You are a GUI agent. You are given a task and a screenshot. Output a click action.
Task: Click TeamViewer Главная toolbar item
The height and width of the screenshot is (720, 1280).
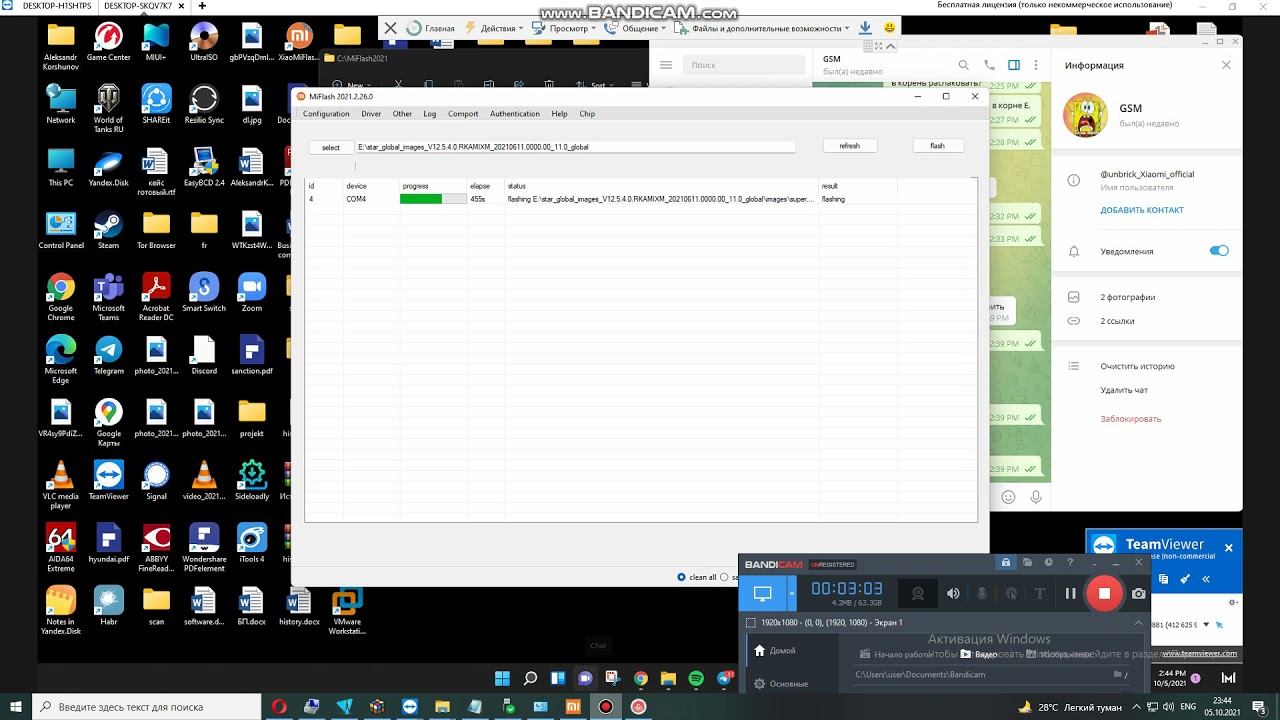432,28
